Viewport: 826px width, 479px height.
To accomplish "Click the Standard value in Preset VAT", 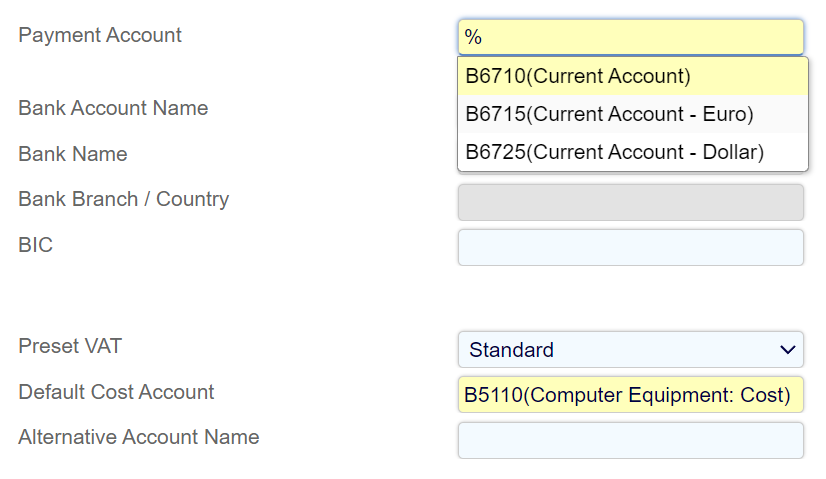I will (x=511, y=350).
